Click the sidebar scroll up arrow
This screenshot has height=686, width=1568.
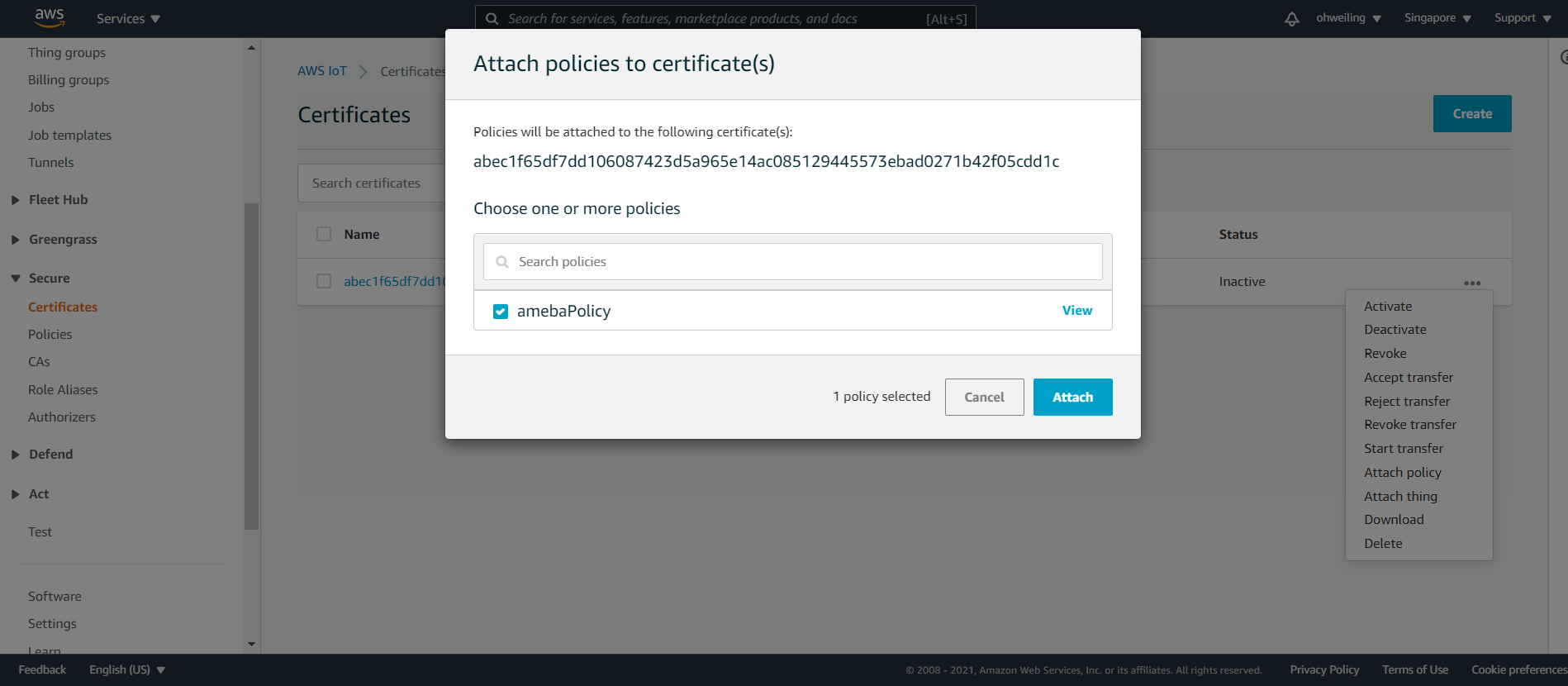[x=251, y=48]
